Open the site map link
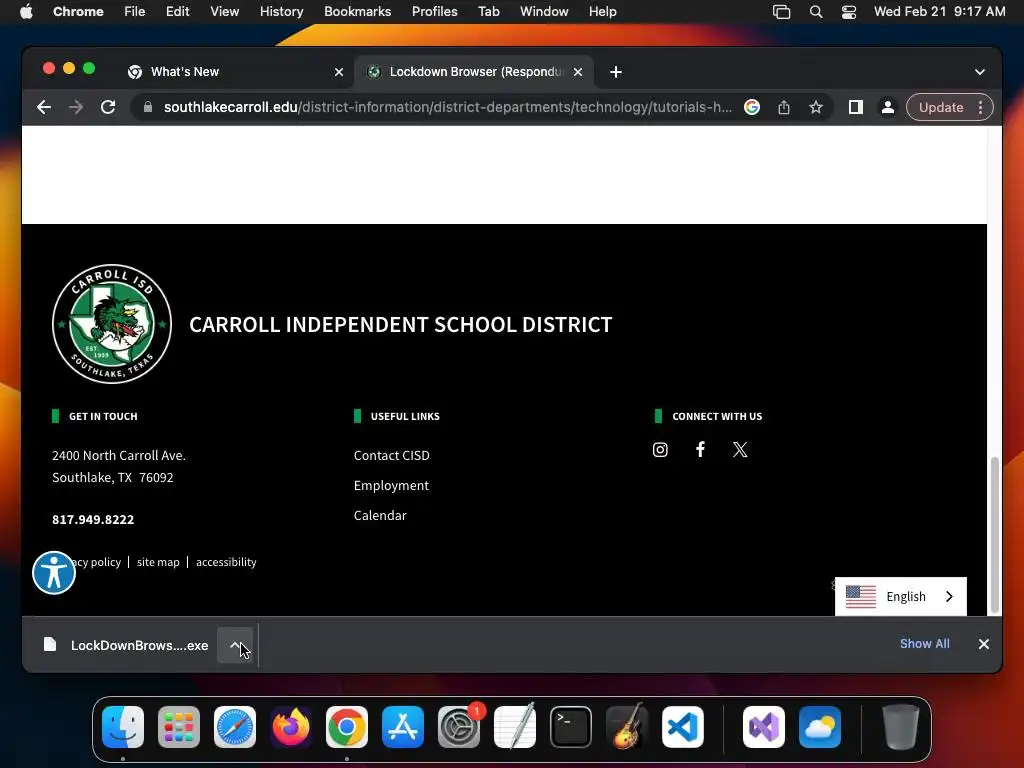Image resolution: width=1024 pixels, height=768 pixels. (x=158, y=562)
